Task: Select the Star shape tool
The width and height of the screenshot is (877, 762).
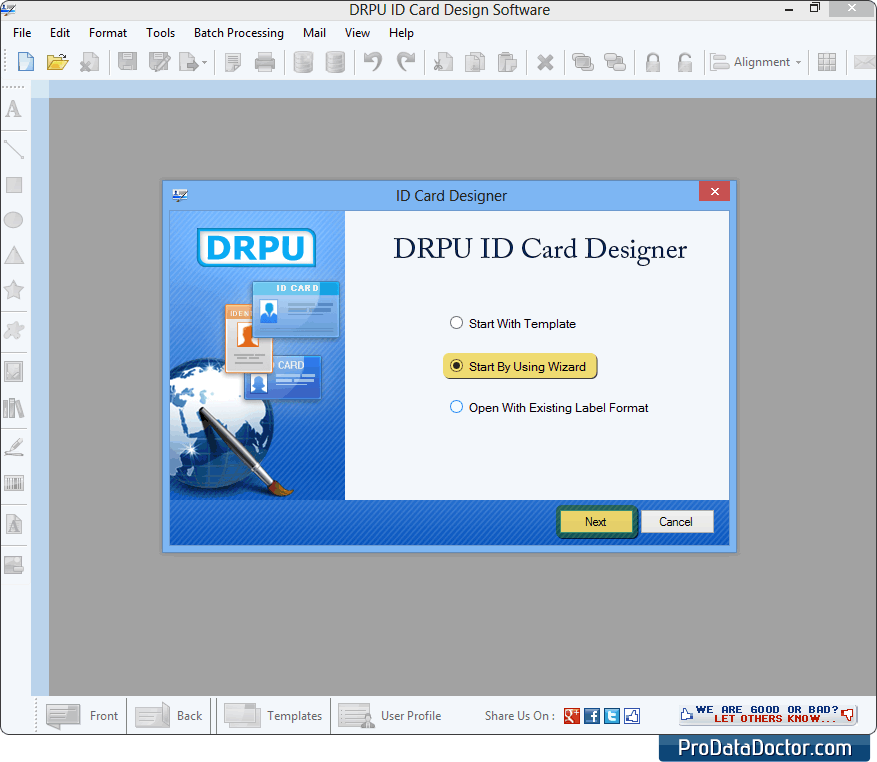Action: click(13, 290)
